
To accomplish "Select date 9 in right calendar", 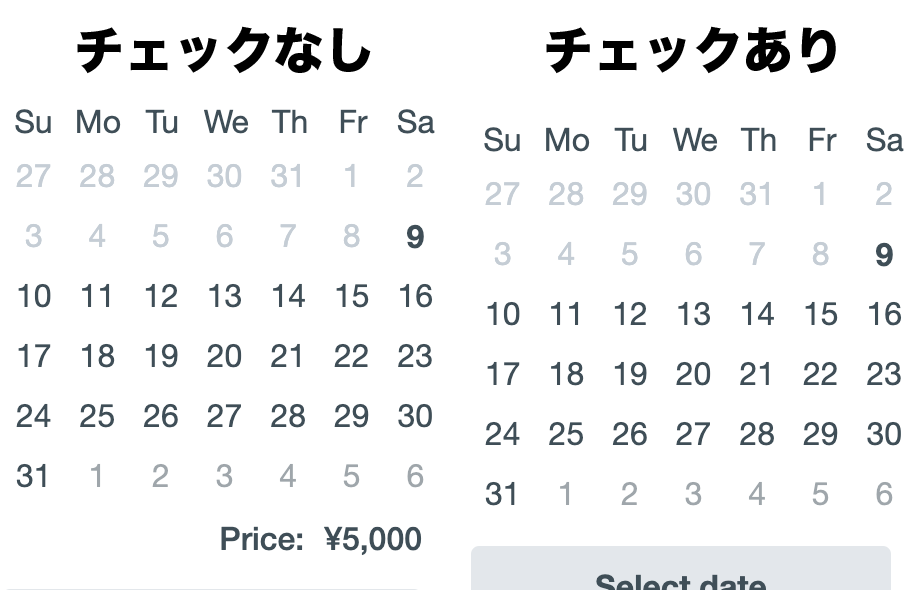I will tap(884, 255).
